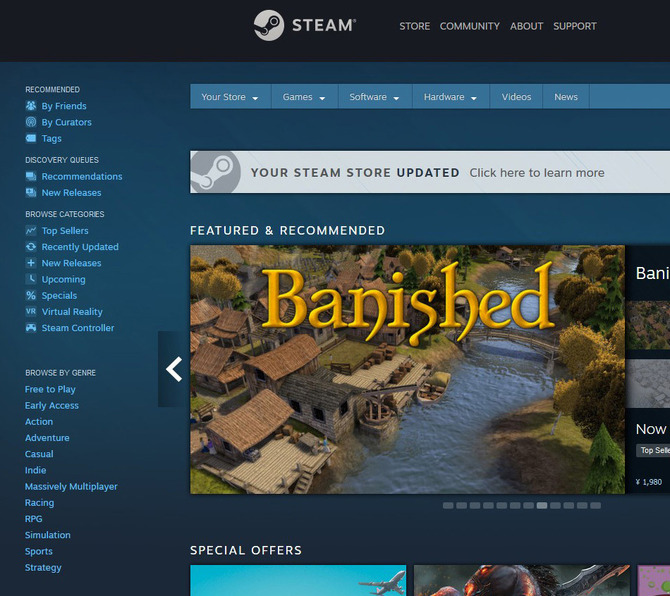
Task: Browse Free to Play genre
Action: (50, 389)
